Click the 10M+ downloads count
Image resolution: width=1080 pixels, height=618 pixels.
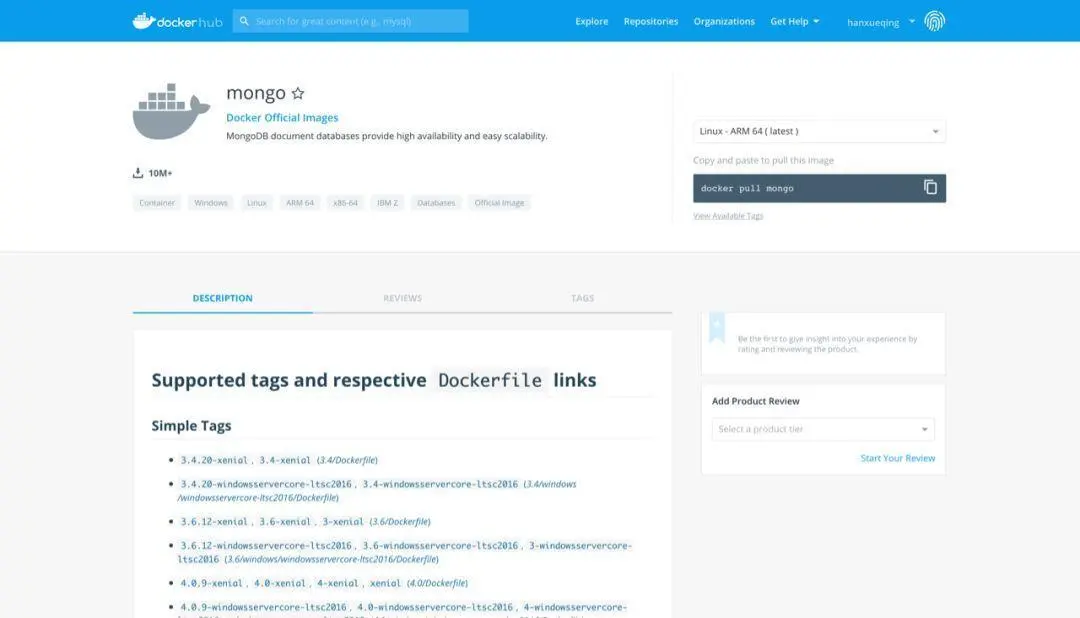click(160, 173)
